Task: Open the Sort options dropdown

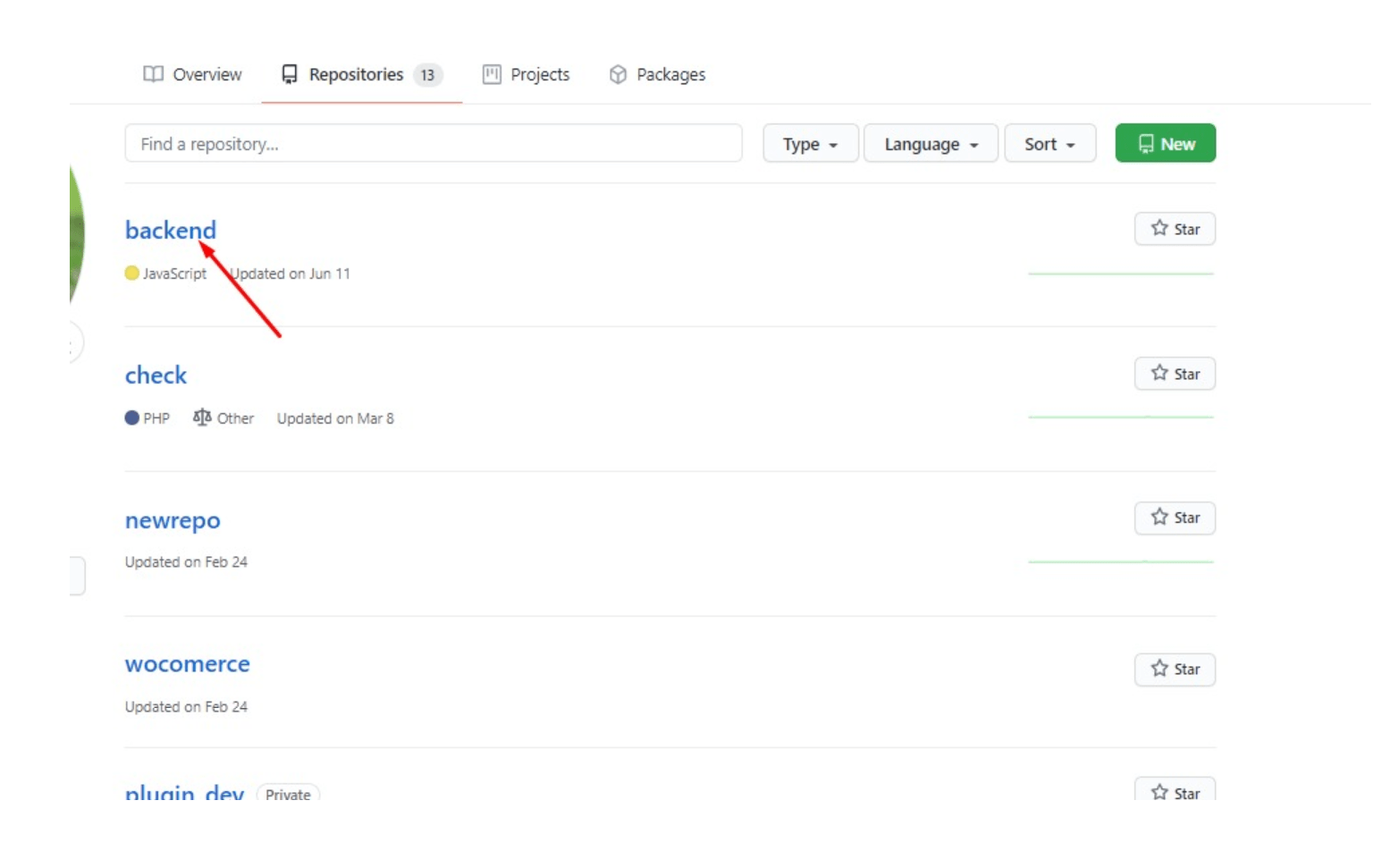Action: click(x=1049, y=143)
